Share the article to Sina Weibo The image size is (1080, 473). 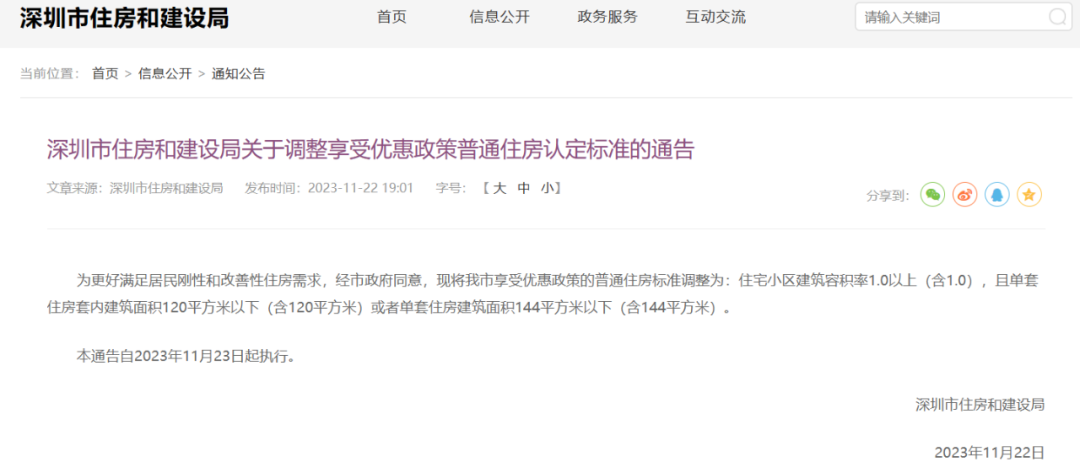tap(965, 195)
